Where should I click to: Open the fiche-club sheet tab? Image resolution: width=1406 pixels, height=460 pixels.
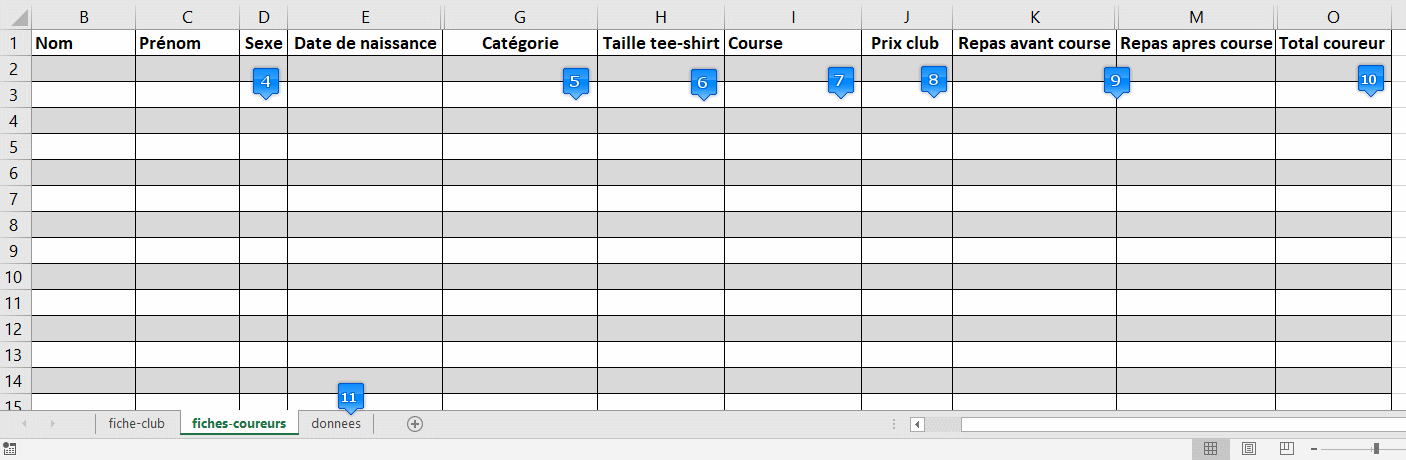(137, 424)
